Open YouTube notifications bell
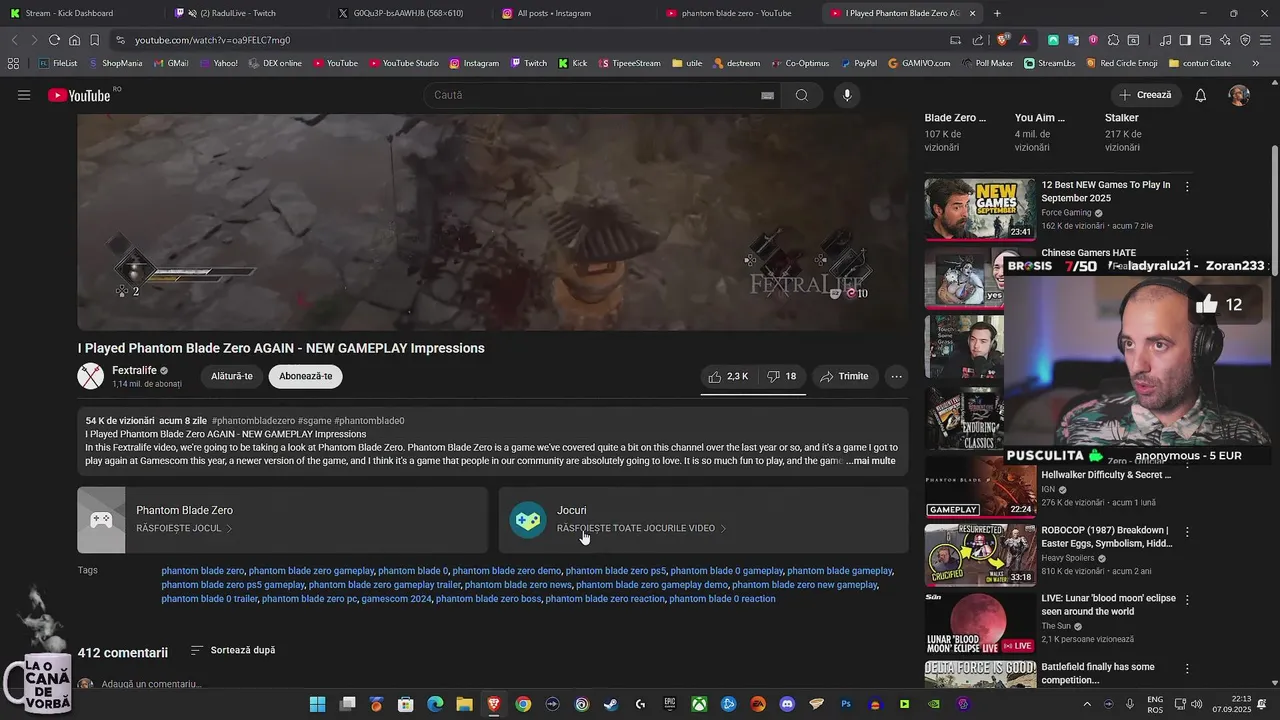Screen dimensions: 1280x720 pos(1200,95)
